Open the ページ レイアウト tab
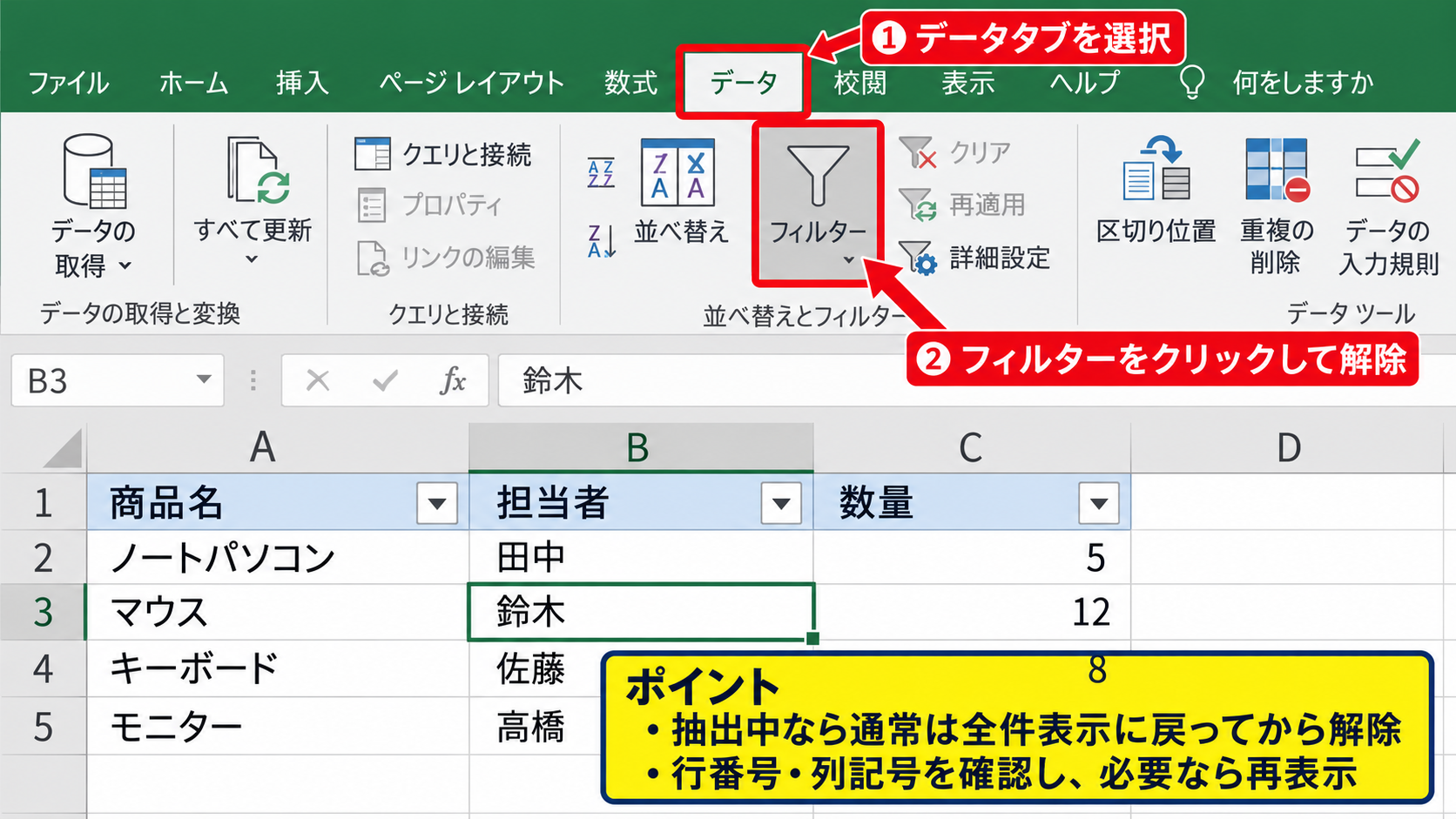The image size is (1456, 819). 471,83
